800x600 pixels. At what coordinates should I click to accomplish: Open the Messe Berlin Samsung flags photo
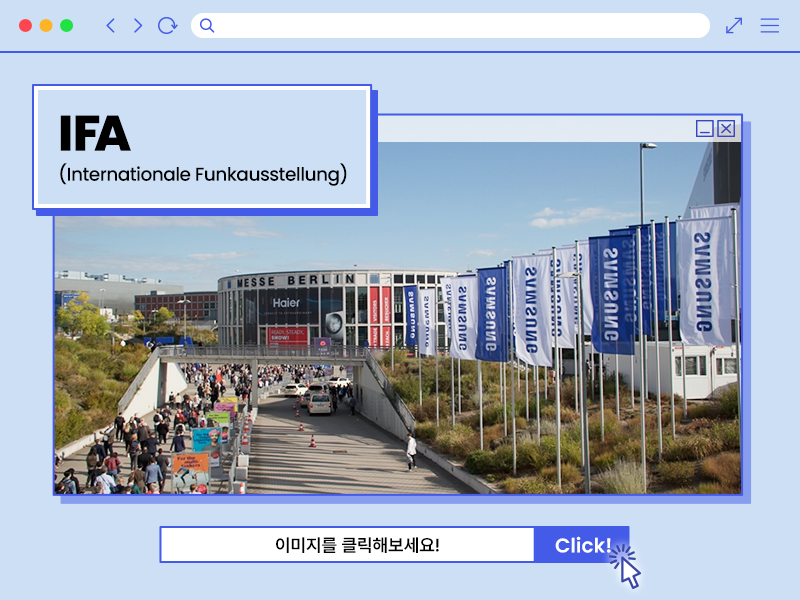(x=397, y=318)
